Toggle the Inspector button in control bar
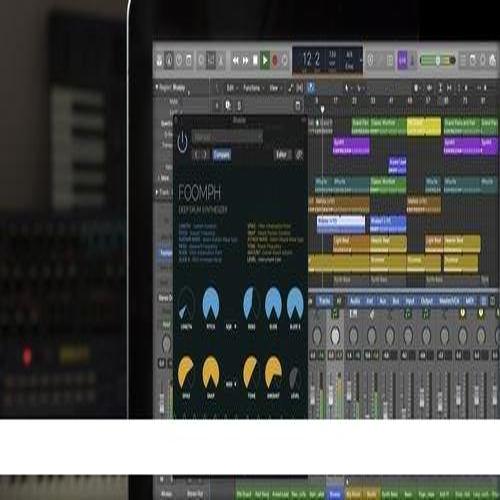 (x=169, y=60)
